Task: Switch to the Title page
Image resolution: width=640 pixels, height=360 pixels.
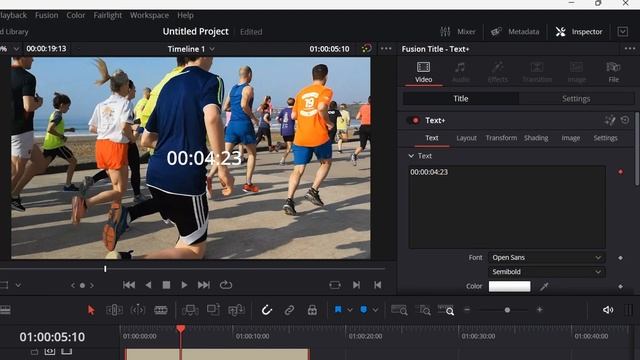Action: tap(461, 99)
